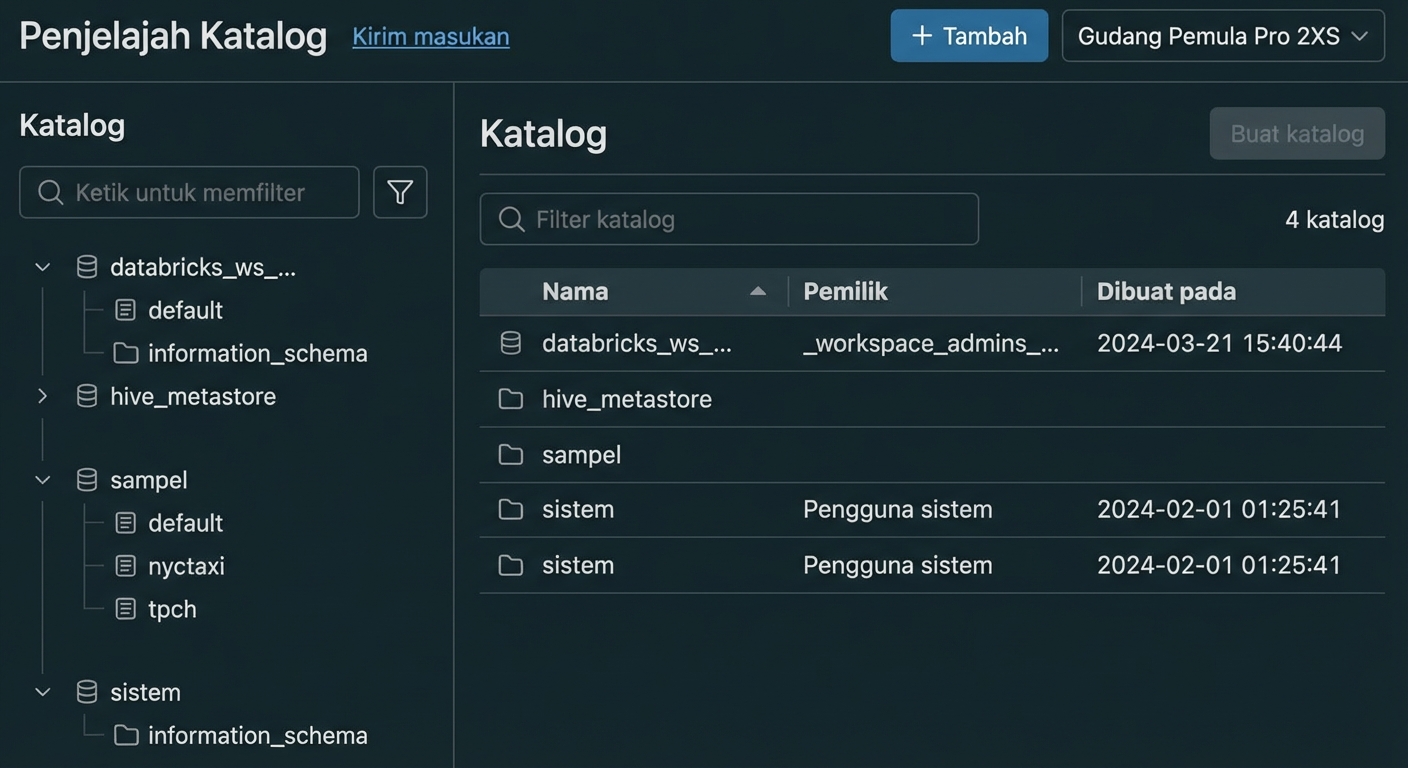1408x768 pixels.
Task: Click the database icon beside the sampel catalog
Action: (86, 479)
